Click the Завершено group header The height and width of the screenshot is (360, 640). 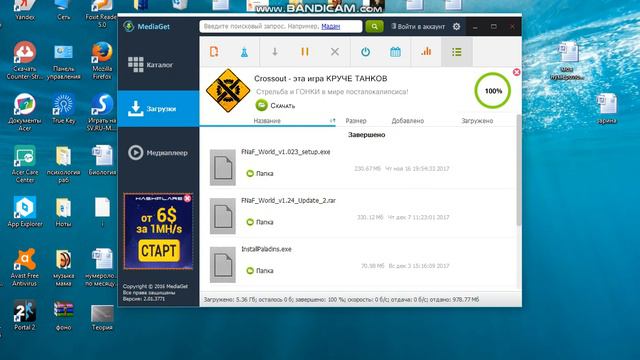tap(367, 135)
